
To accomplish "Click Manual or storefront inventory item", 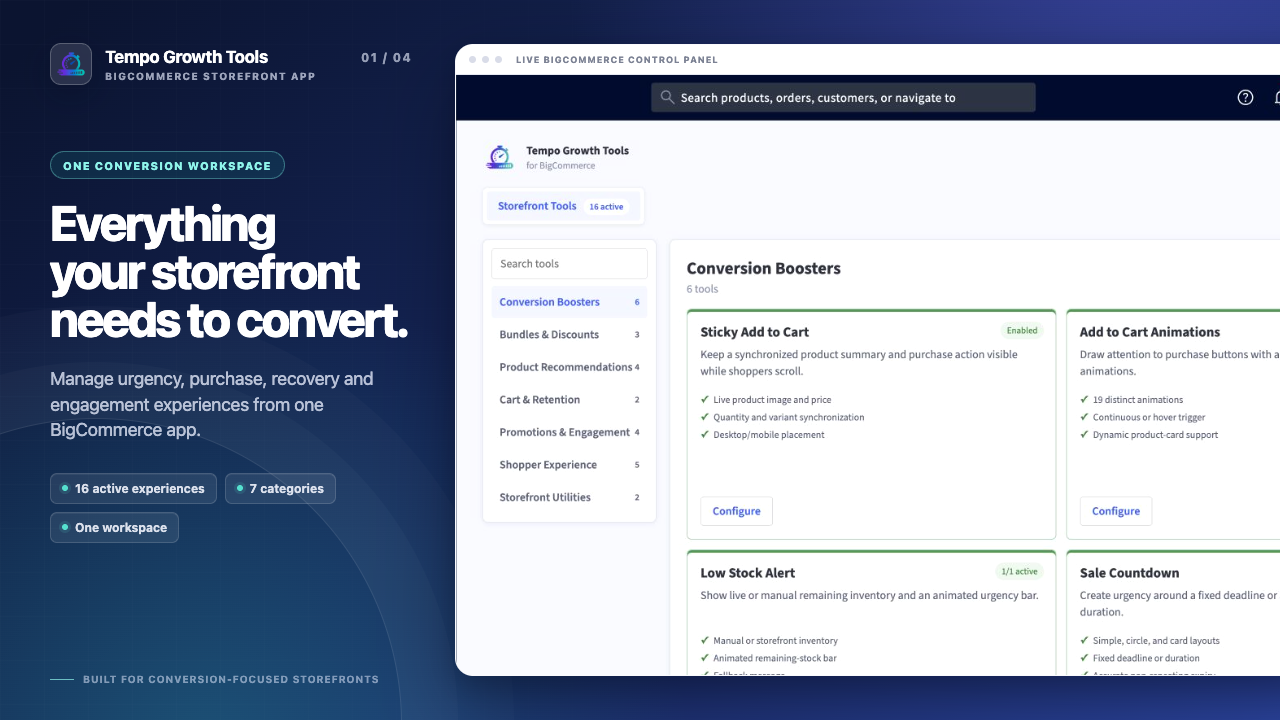I will (769, 641).
